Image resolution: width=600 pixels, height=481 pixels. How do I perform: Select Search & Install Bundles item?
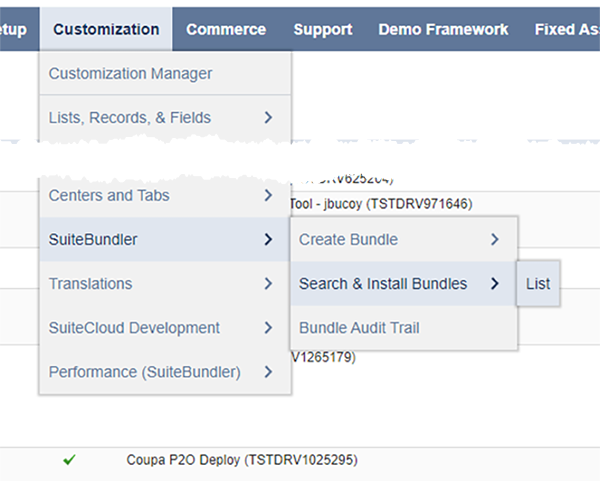point(404,284)
